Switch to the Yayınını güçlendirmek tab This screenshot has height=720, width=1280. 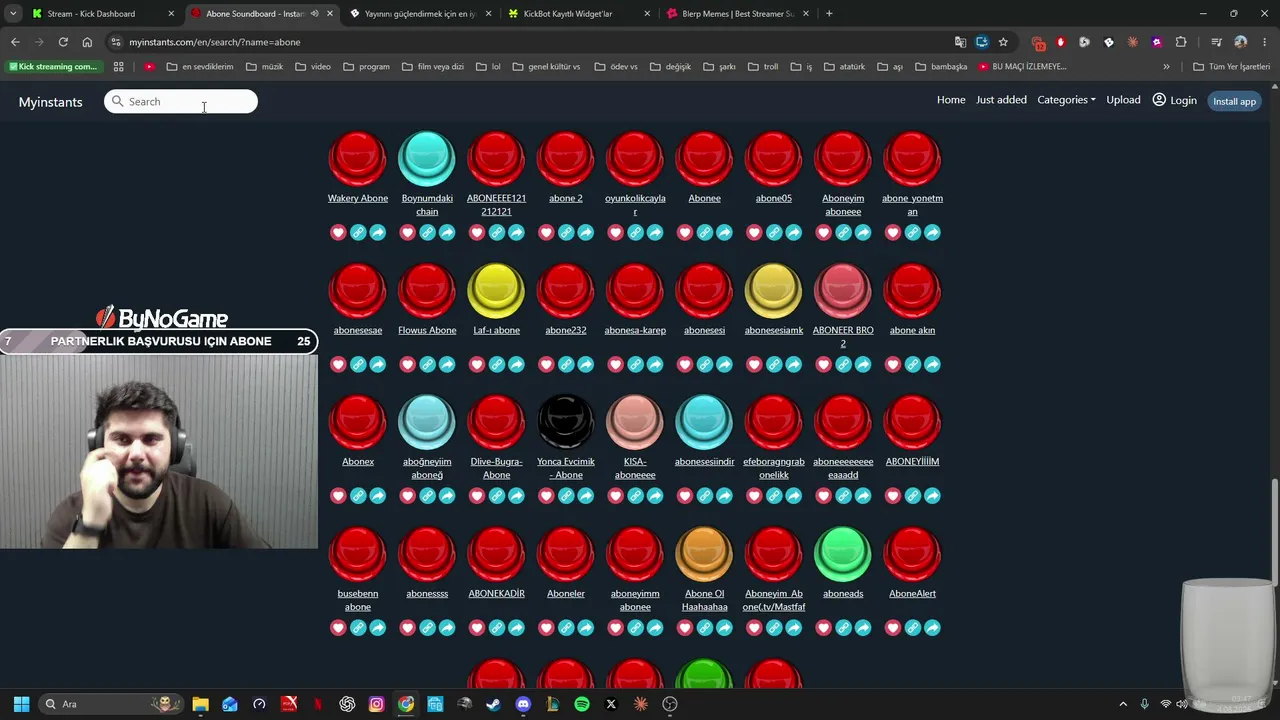(x=420, y=14)
